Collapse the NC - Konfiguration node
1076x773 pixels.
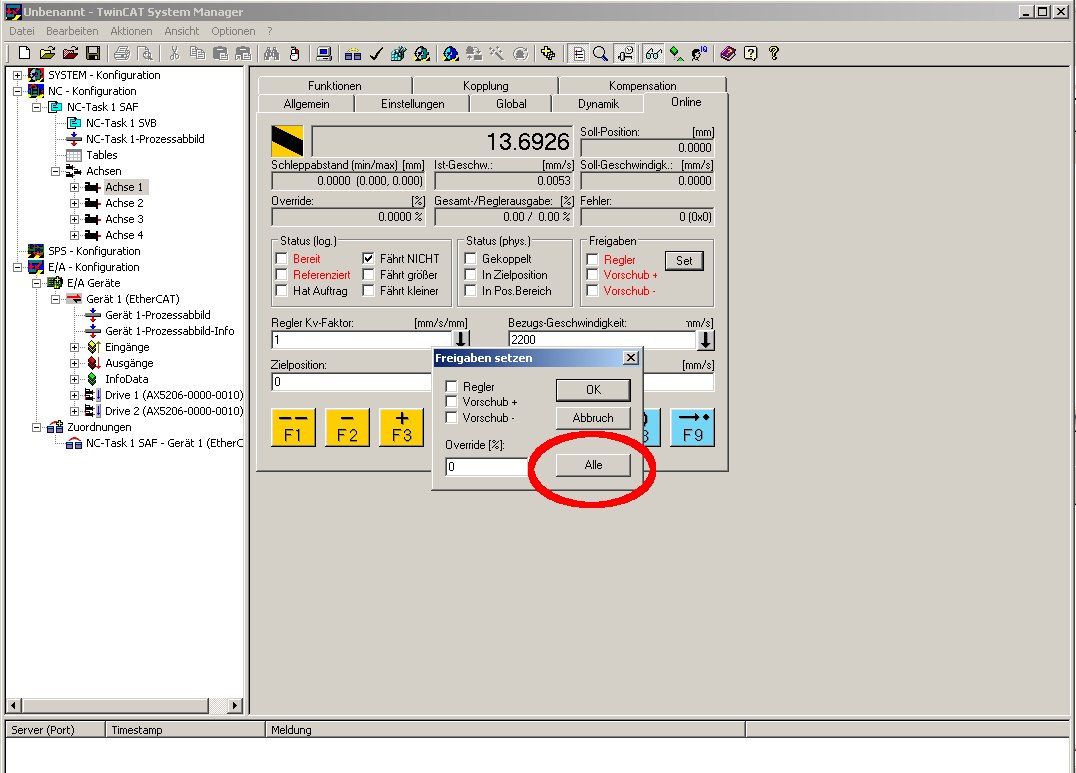(x=18, y=91)
